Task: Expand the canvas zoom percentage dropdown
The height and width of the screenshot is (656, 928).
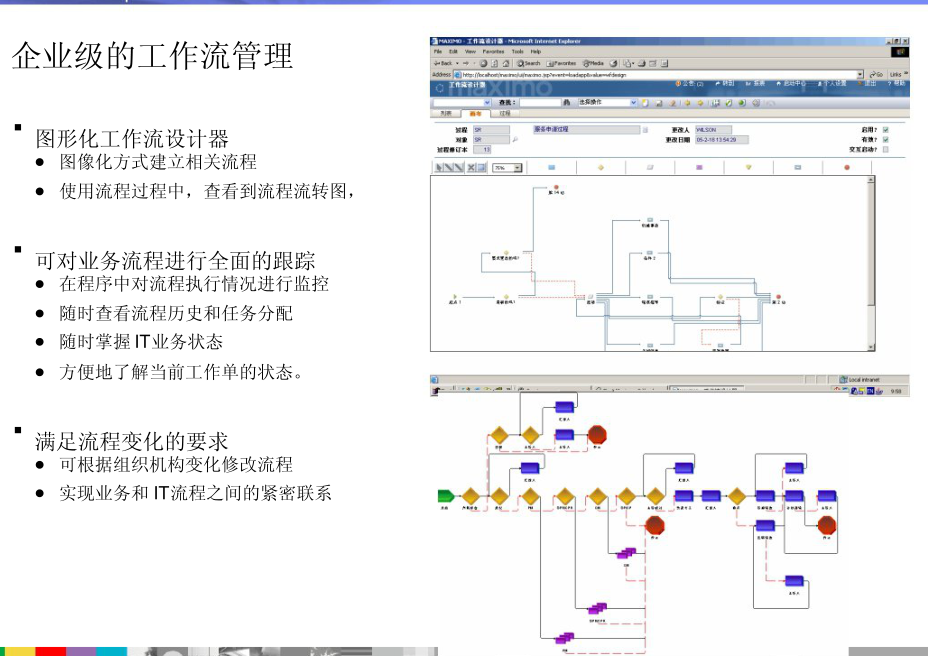Action: click(518, 168)
